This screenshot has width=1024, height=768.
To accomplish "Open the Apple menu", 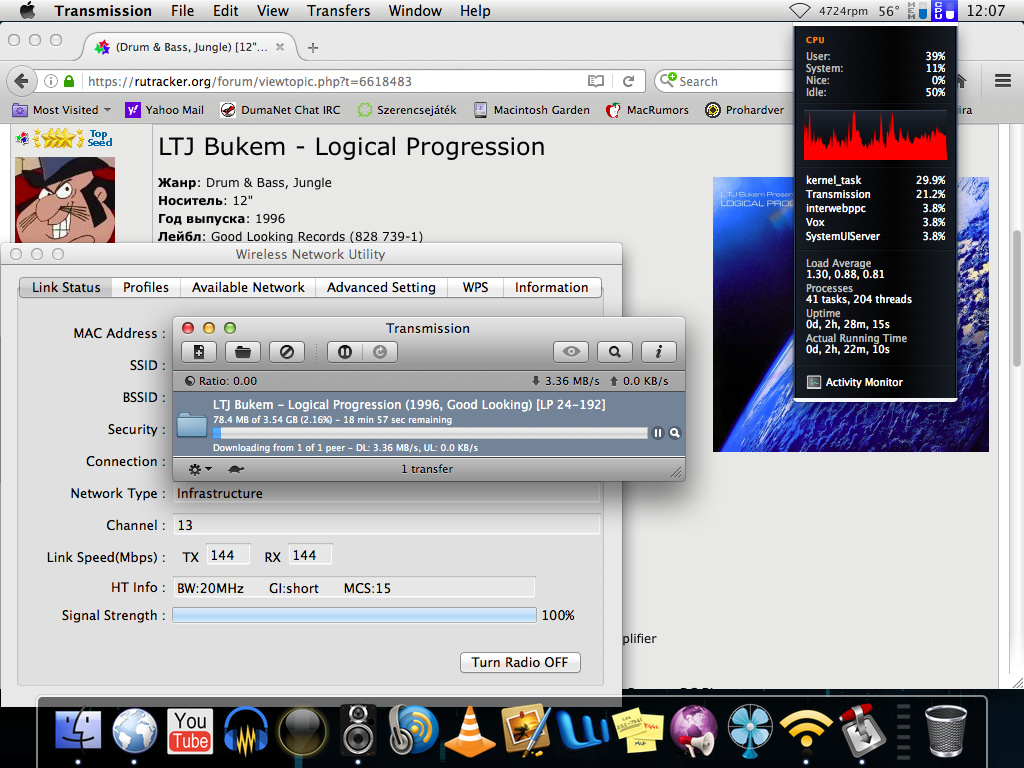I will (x=27, y=10).
